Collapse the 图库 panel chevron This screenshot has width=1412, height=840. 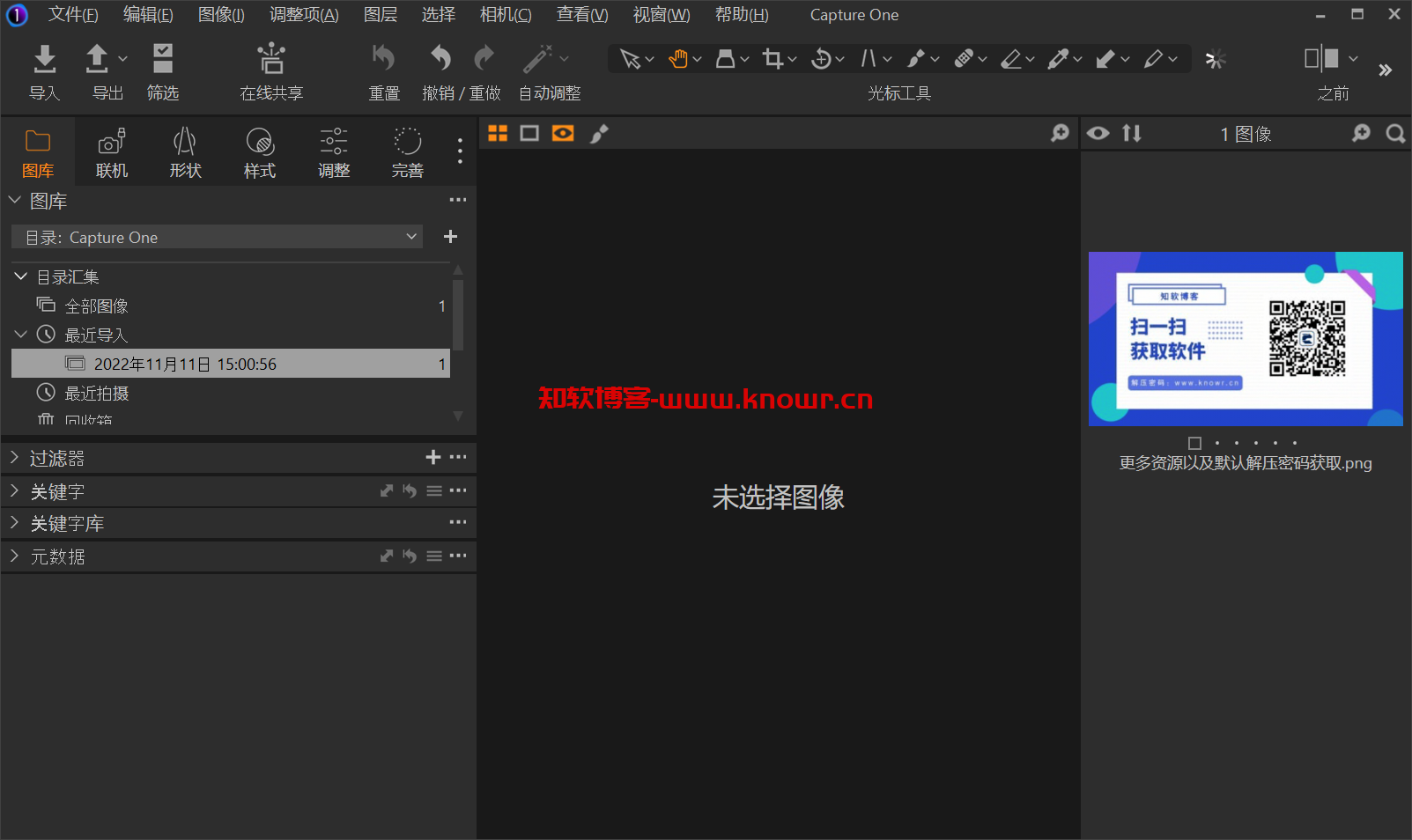pyautogui.click(x=14, y=201)
